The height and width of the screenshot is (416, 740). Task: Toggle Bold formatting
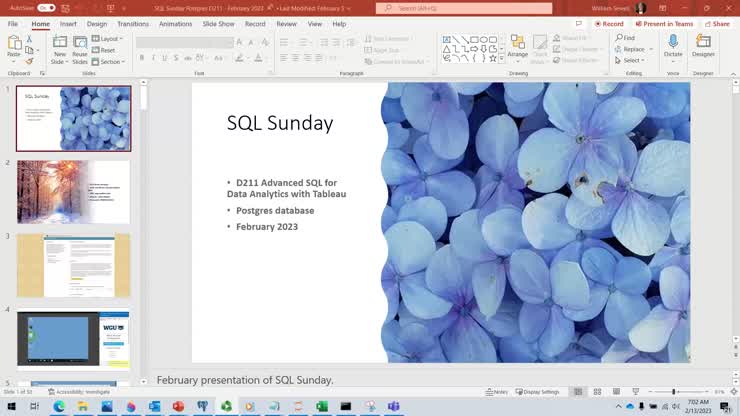tap(142, 58)
